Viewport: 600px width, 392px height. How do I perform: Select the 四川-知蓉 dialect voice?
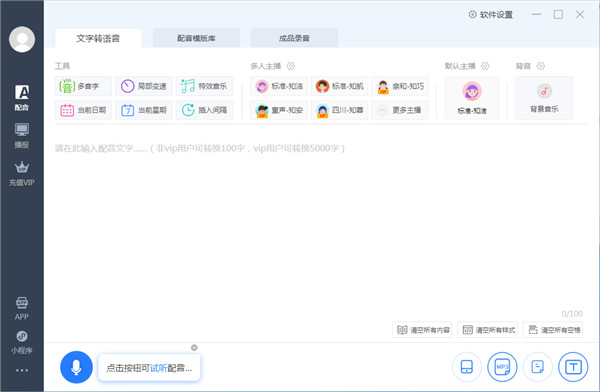[339, 110]
